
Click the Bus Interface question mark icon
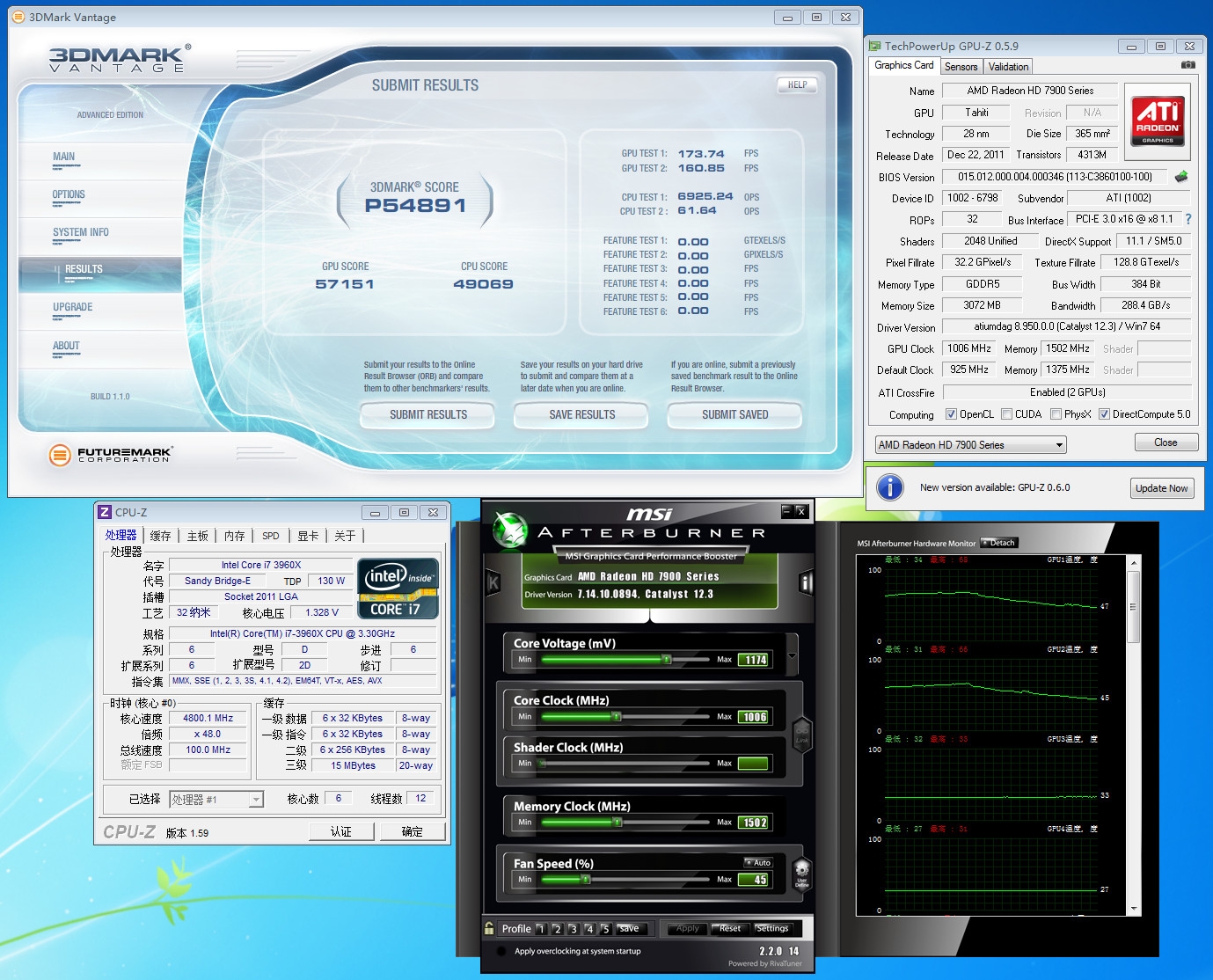tap(1188, 219)
